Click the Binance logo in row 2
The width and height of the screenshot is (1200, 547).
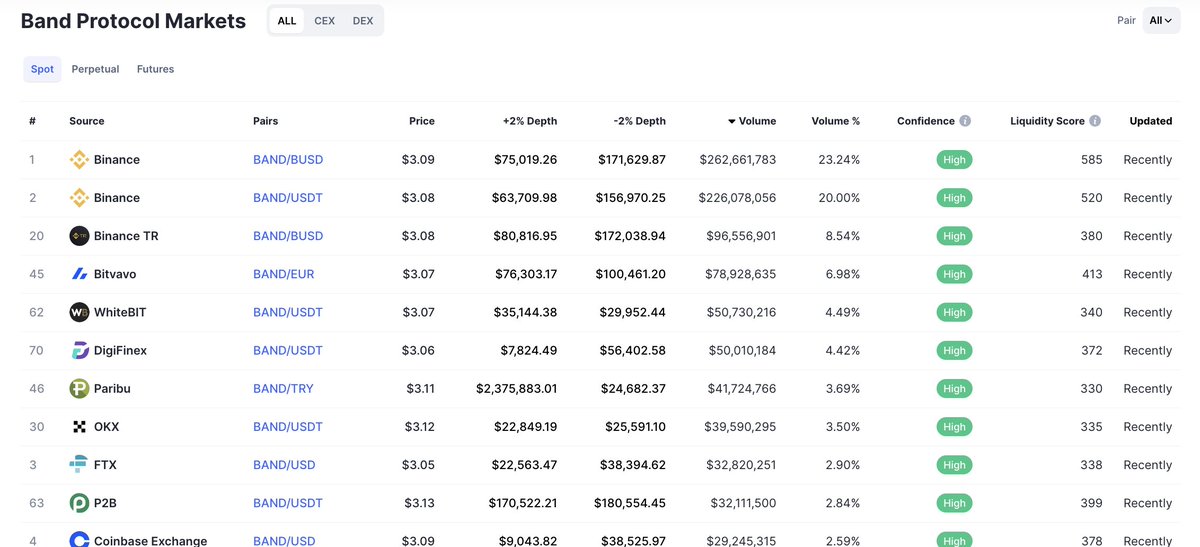click(79, 198)
